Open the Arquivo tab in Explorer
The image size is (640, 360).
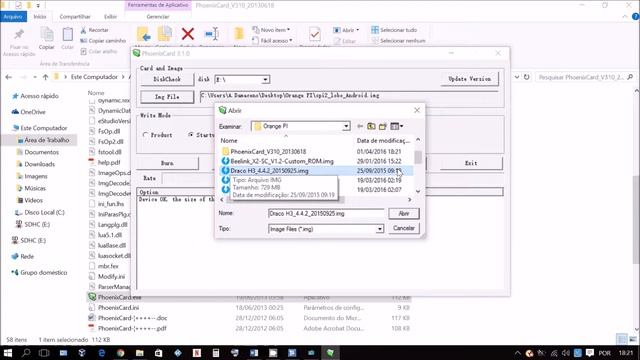(x=13, y=17)
